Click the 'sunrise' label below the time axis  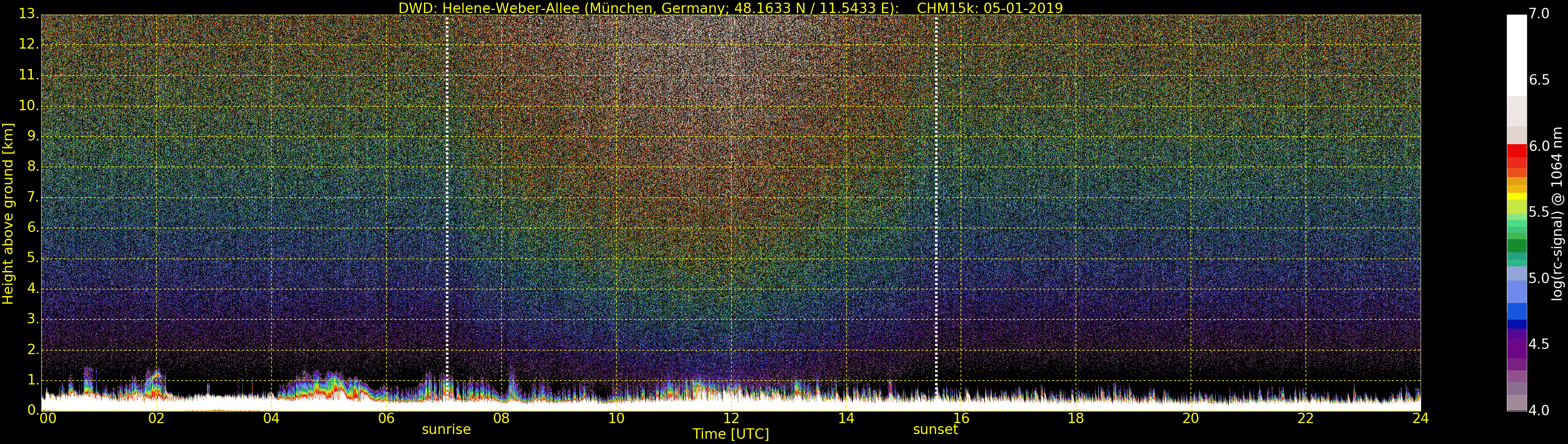pyautogui.click(x=446, y=429)
